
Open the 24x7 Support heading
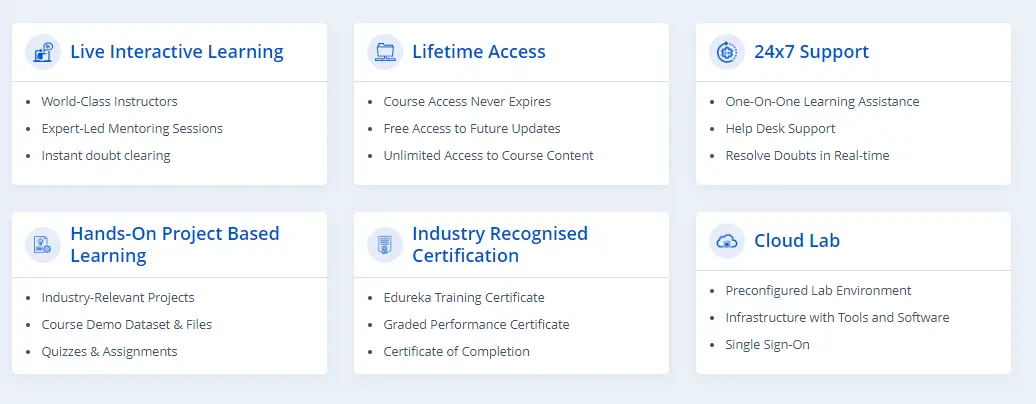pyautogui.click(x=811, y=52)
